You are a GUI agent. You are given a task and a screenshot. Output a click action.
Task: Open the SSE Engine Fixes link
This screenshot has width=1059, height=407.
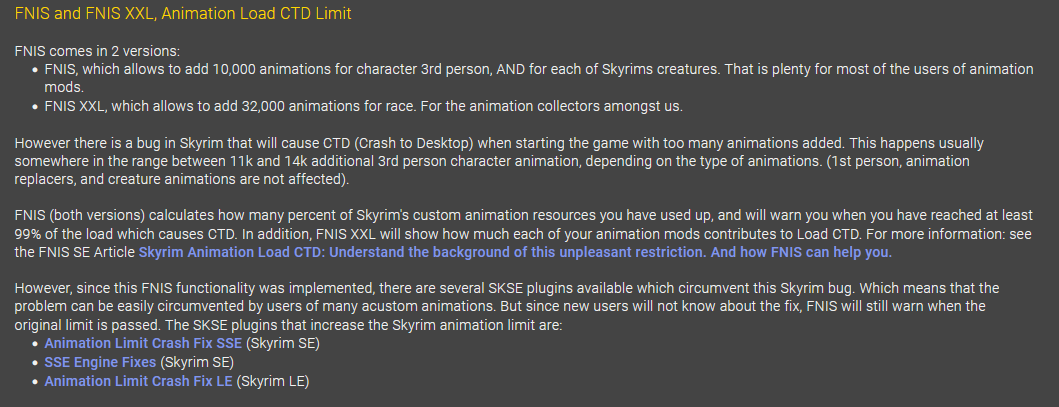100,362
